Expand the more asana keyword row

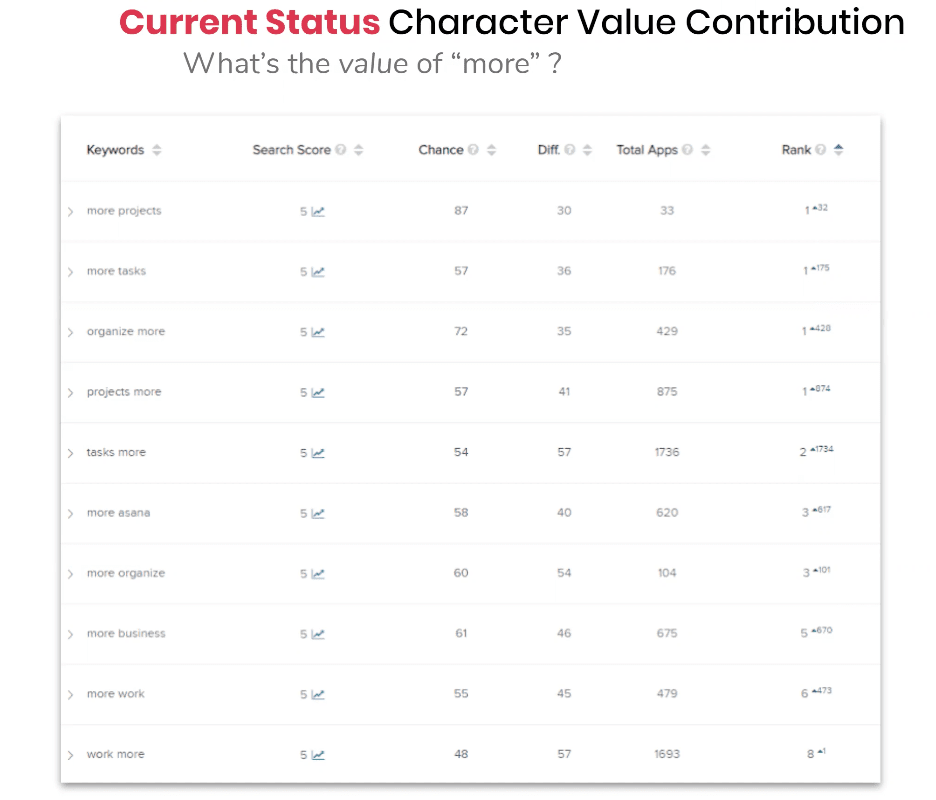tap(71, 514)
